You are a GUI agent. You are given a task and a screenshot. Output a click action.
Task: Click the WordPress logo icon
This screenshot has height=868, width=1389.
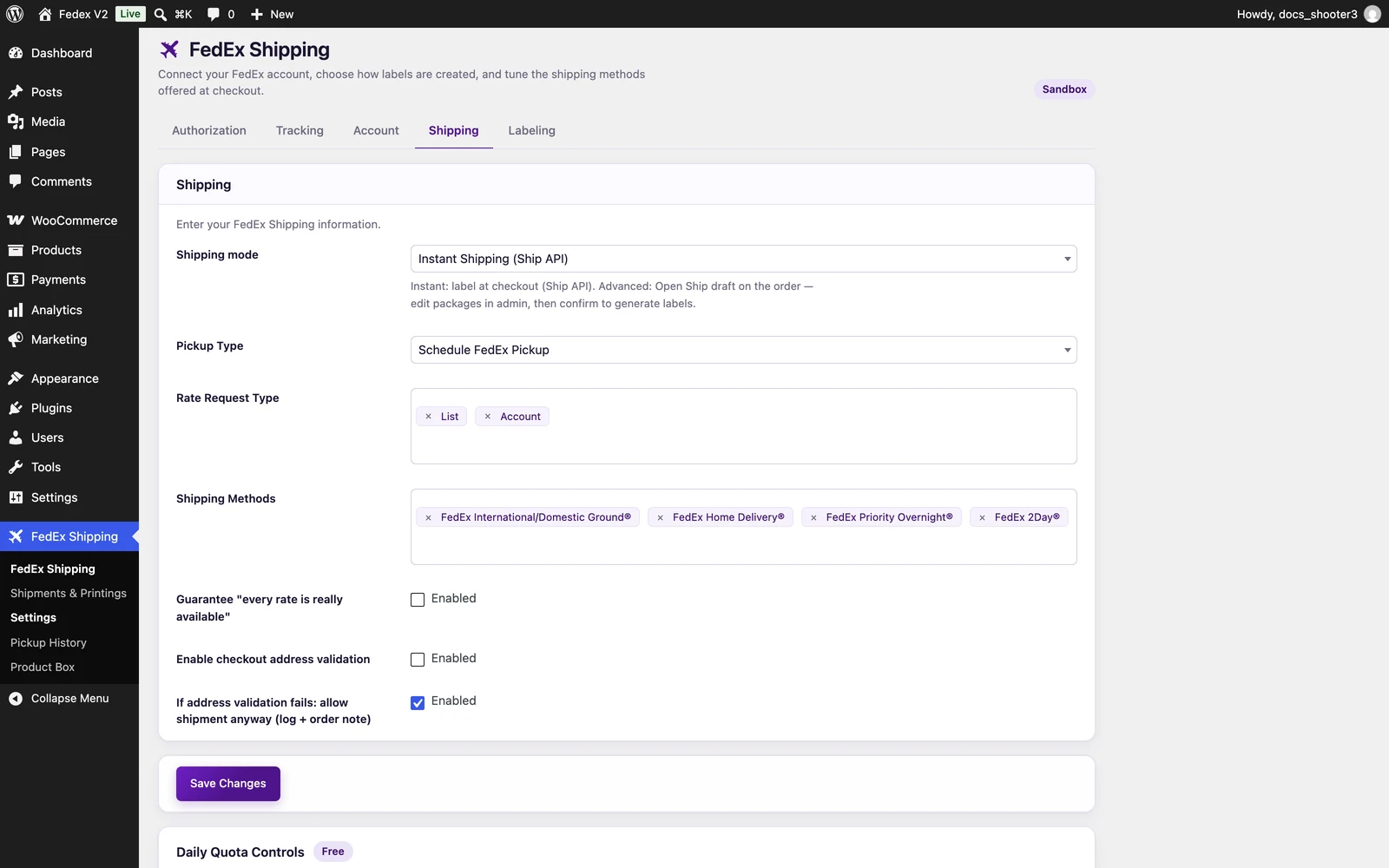click(x=15, y=14)
